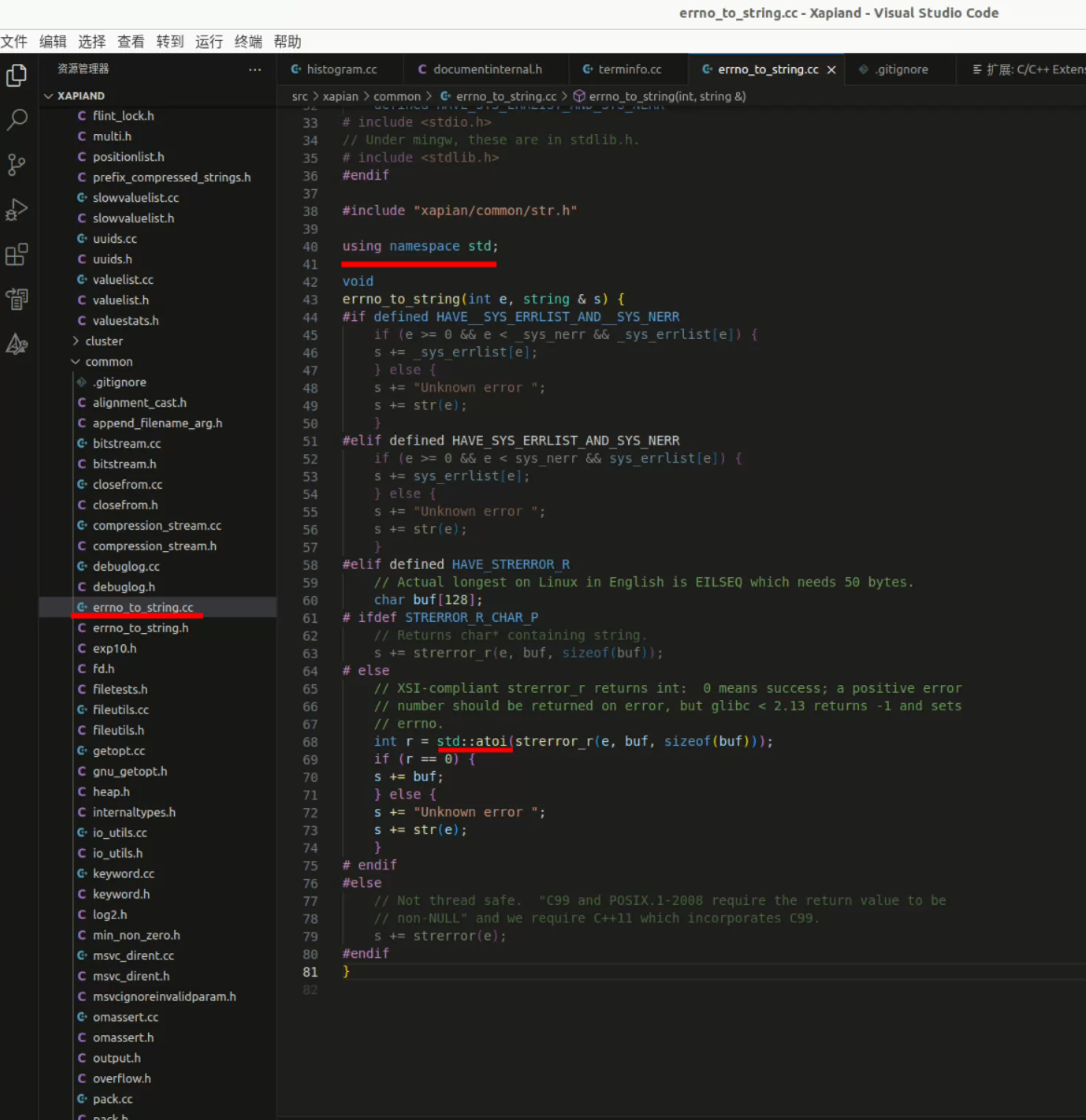Open the Search view in activity bar
Image resolution: width=1086 pixels, height=1120 pixels.
[17, 120]
